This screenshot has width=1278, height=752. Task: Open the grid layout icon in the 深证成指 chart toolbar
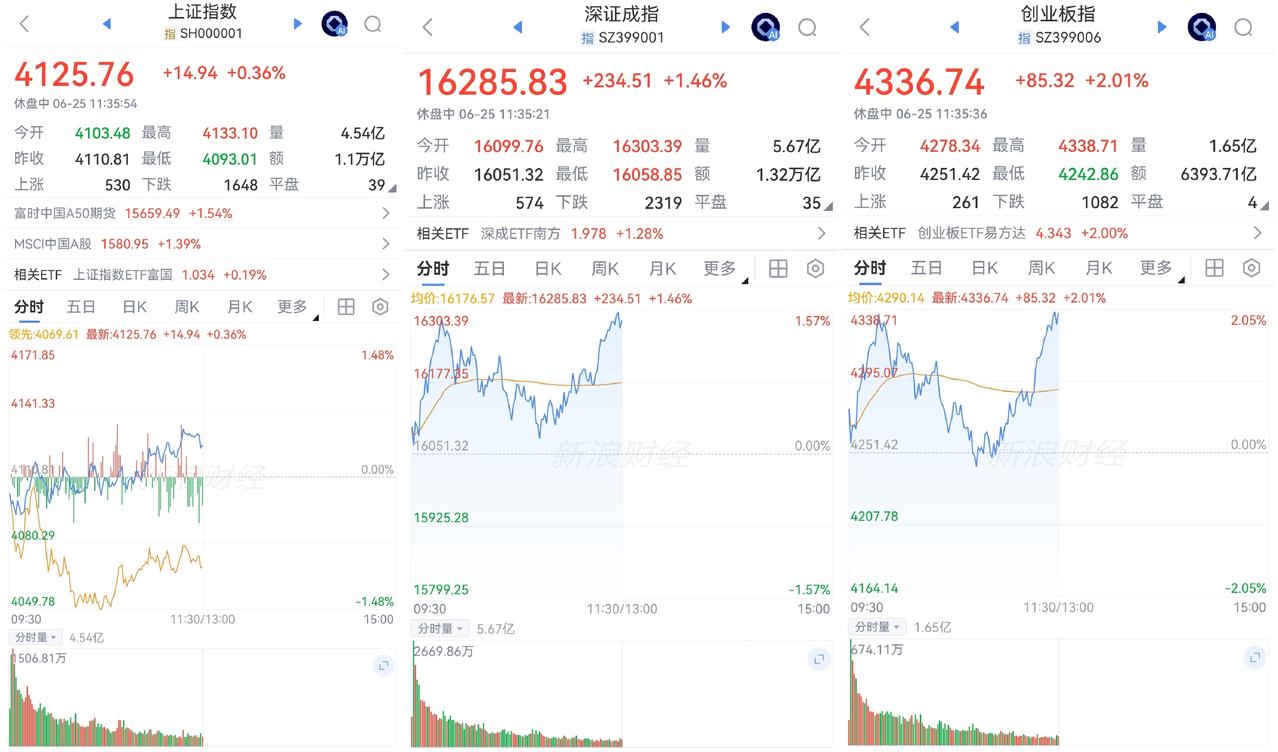coord(778,268)
